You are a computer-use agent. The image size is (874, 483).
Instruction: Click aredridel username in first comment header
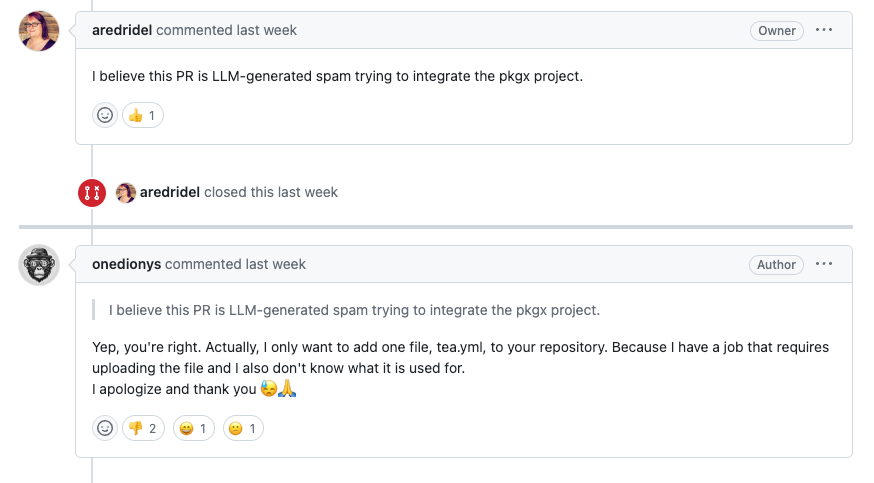[122, 30]
